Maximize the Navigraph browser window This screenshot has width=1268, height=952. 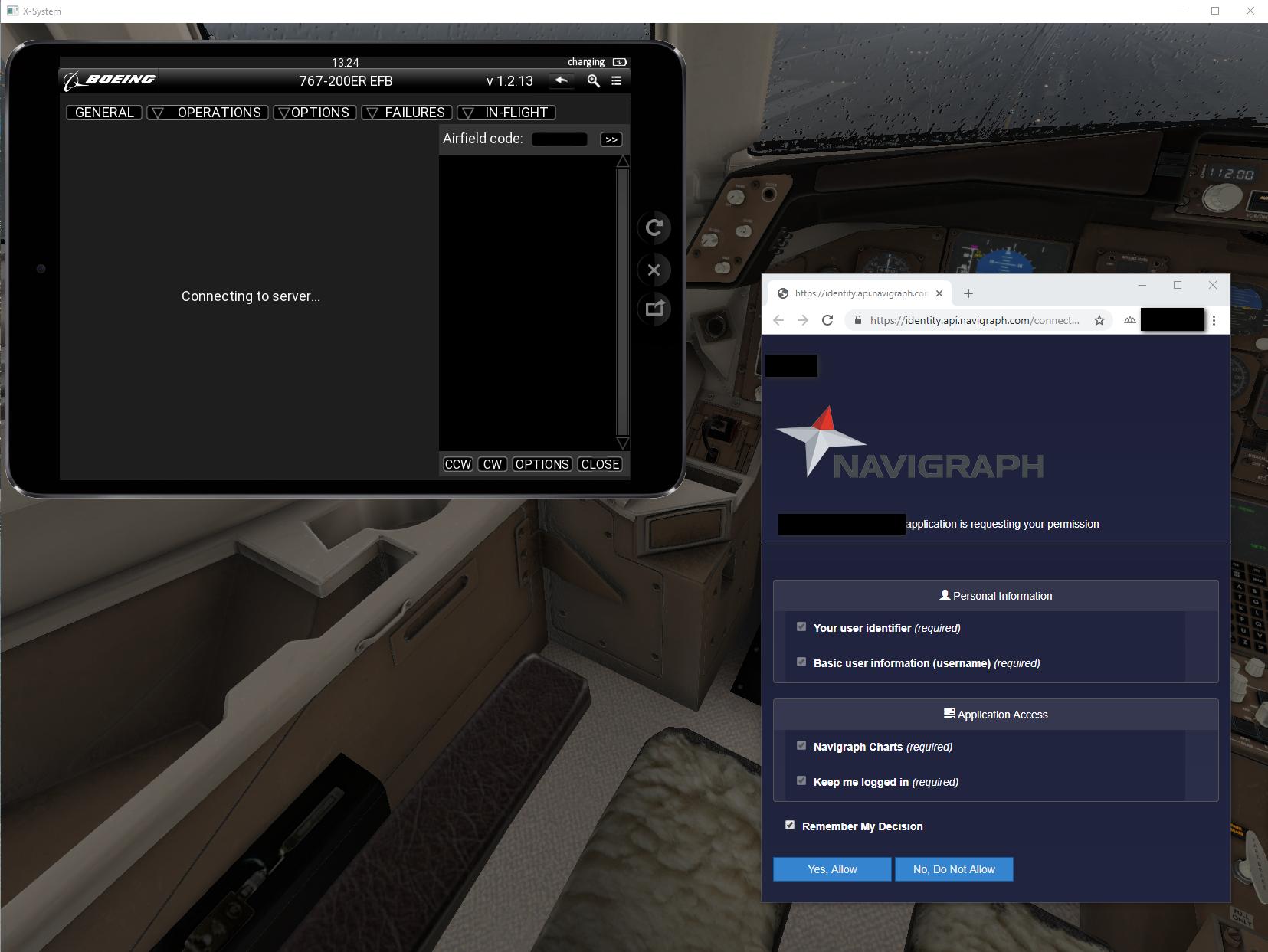coord(1178,285)
